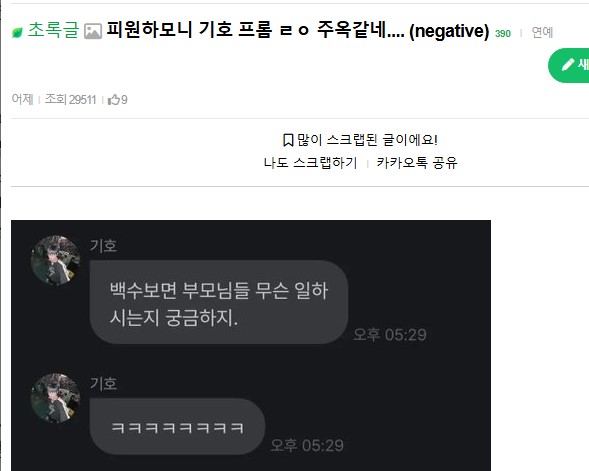Viewport: 589px width, 471px height.
Task: Click the view count 조회 29511
Action: (71, 100)
